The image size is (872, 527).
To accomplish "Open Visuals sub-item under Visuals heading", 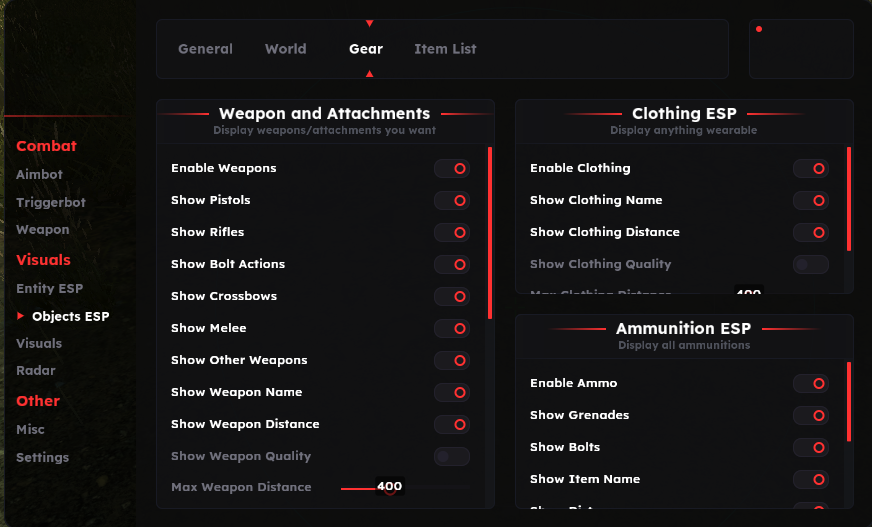I will click(x=39, y=344).
